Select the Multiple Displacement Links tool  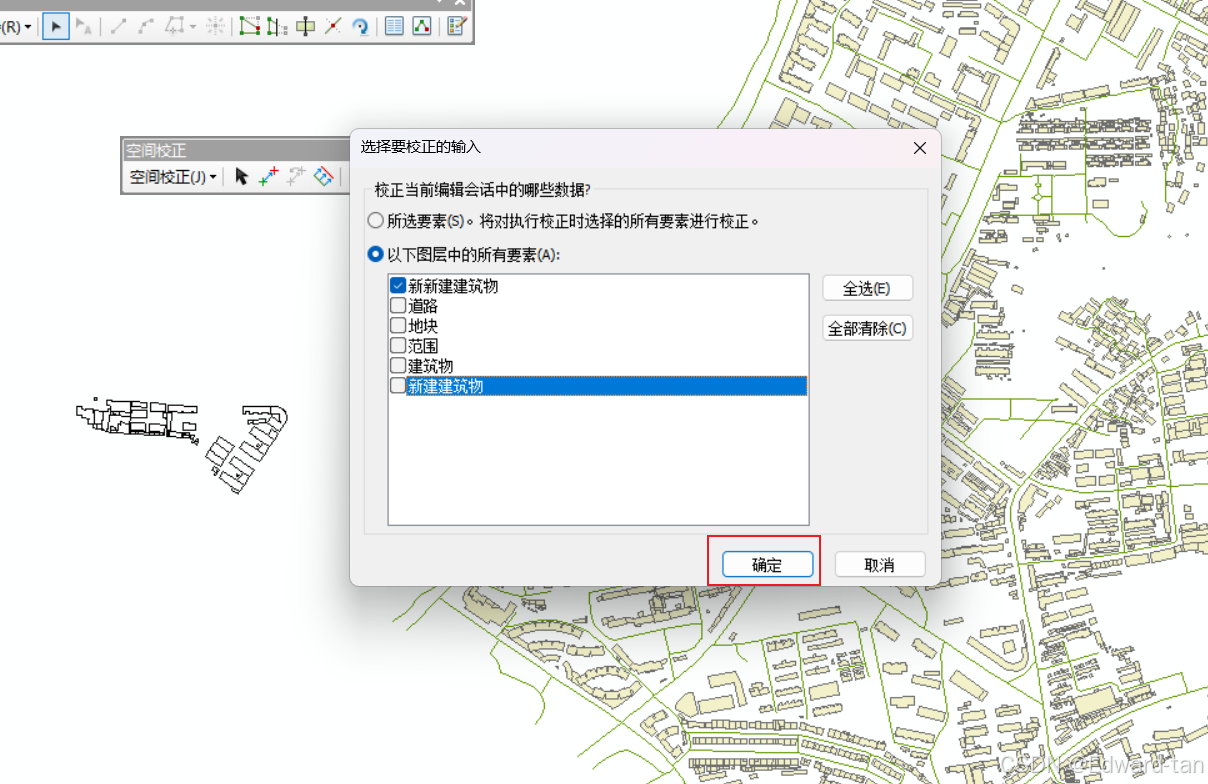pos(323,176)
